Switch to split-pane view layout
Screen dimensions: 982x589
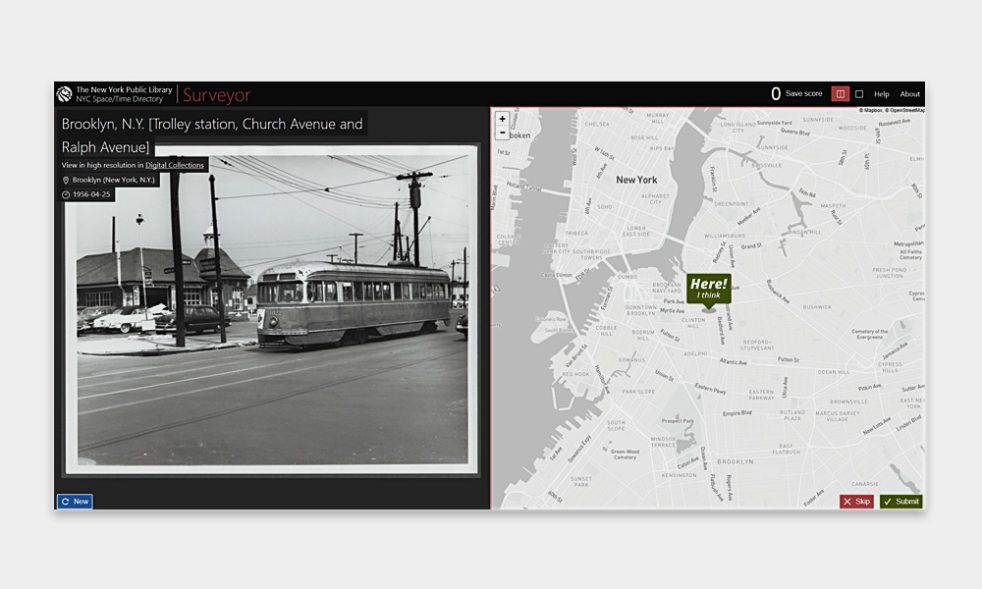(x=840, y=94)
